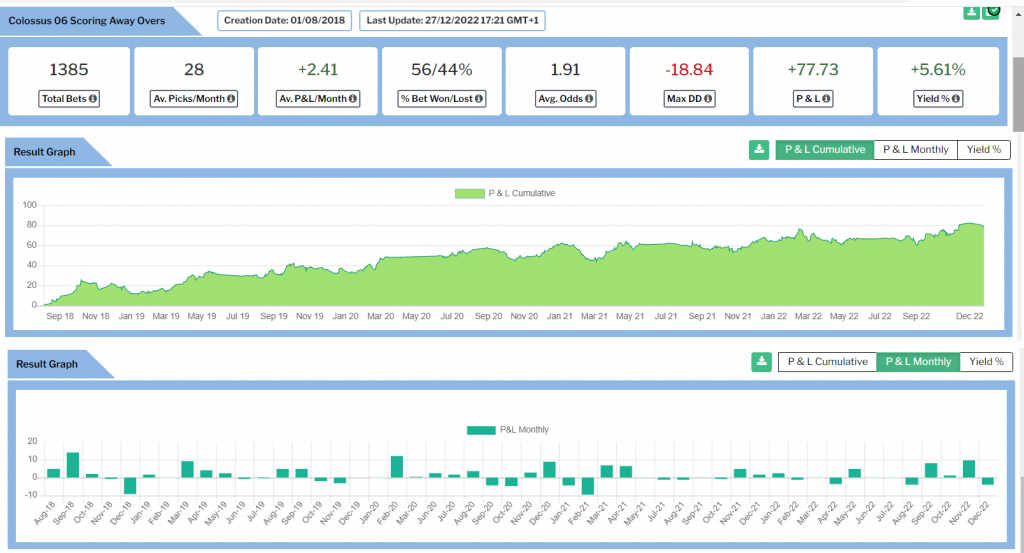
Task: Click the info icon beside Avg. Odds
Action: (x=589, y=99)
